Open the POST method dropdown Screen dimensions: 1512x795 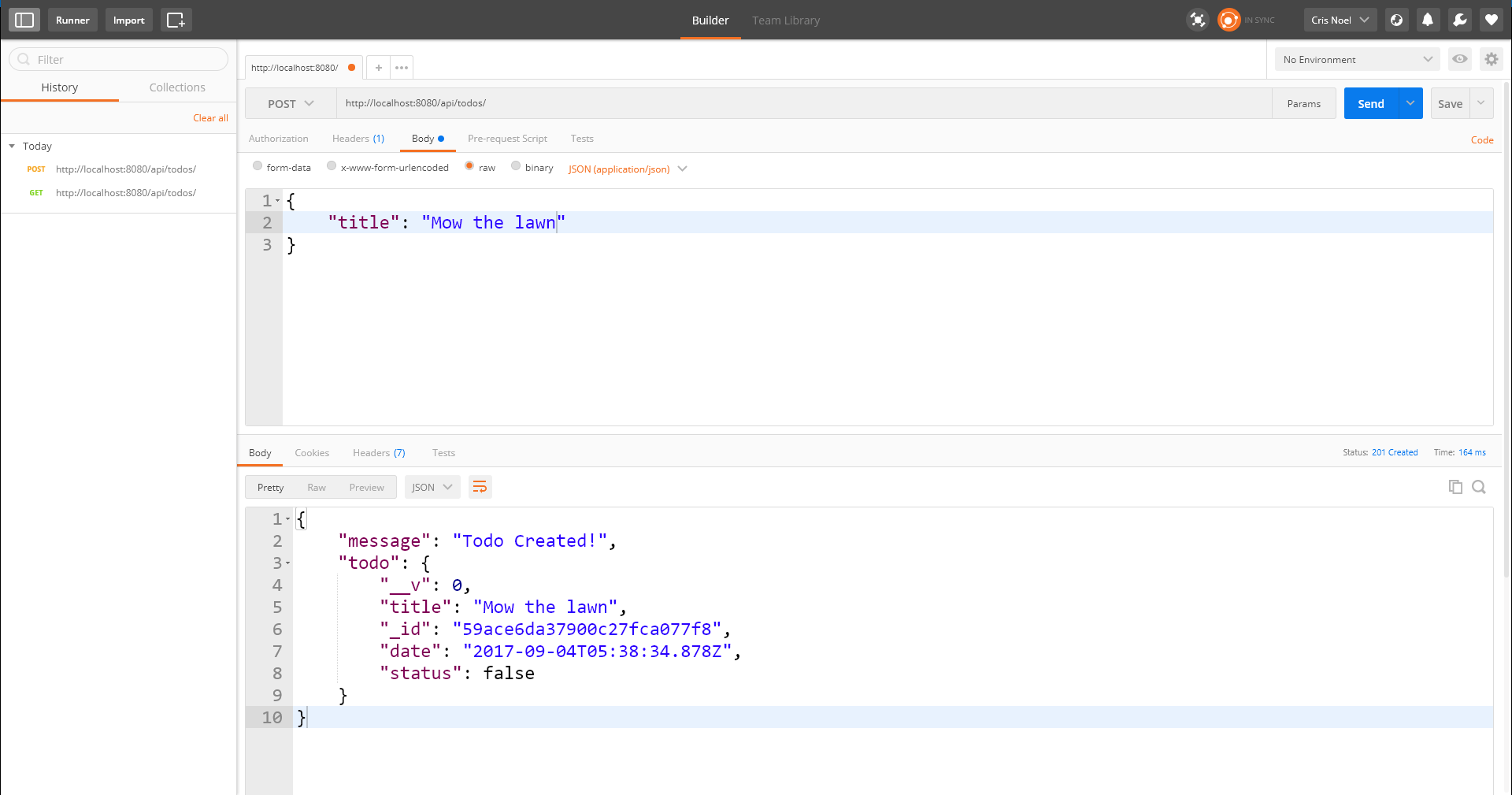click(291, 103)
